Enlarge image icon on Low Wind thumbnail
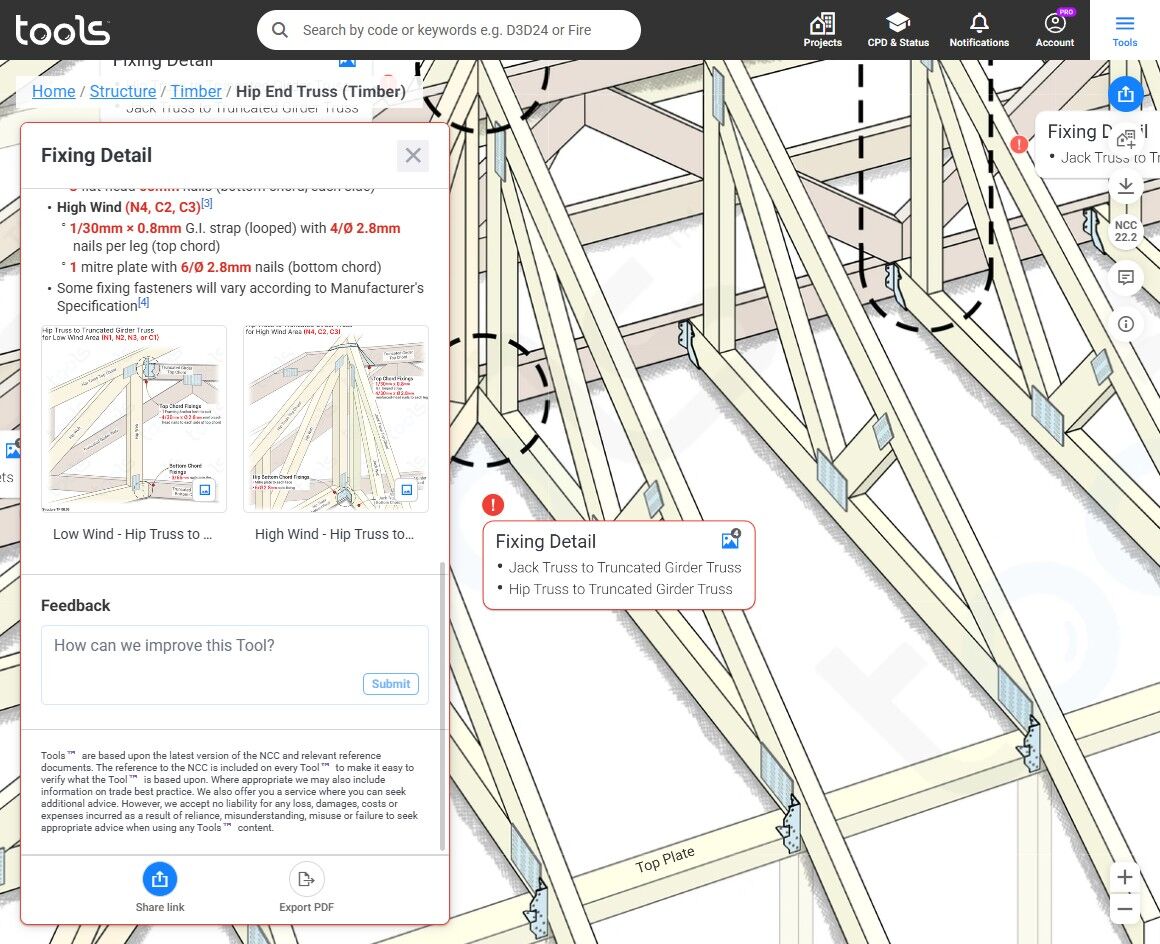The width and height of the screenshot is (1160, 944). [205, 490]
